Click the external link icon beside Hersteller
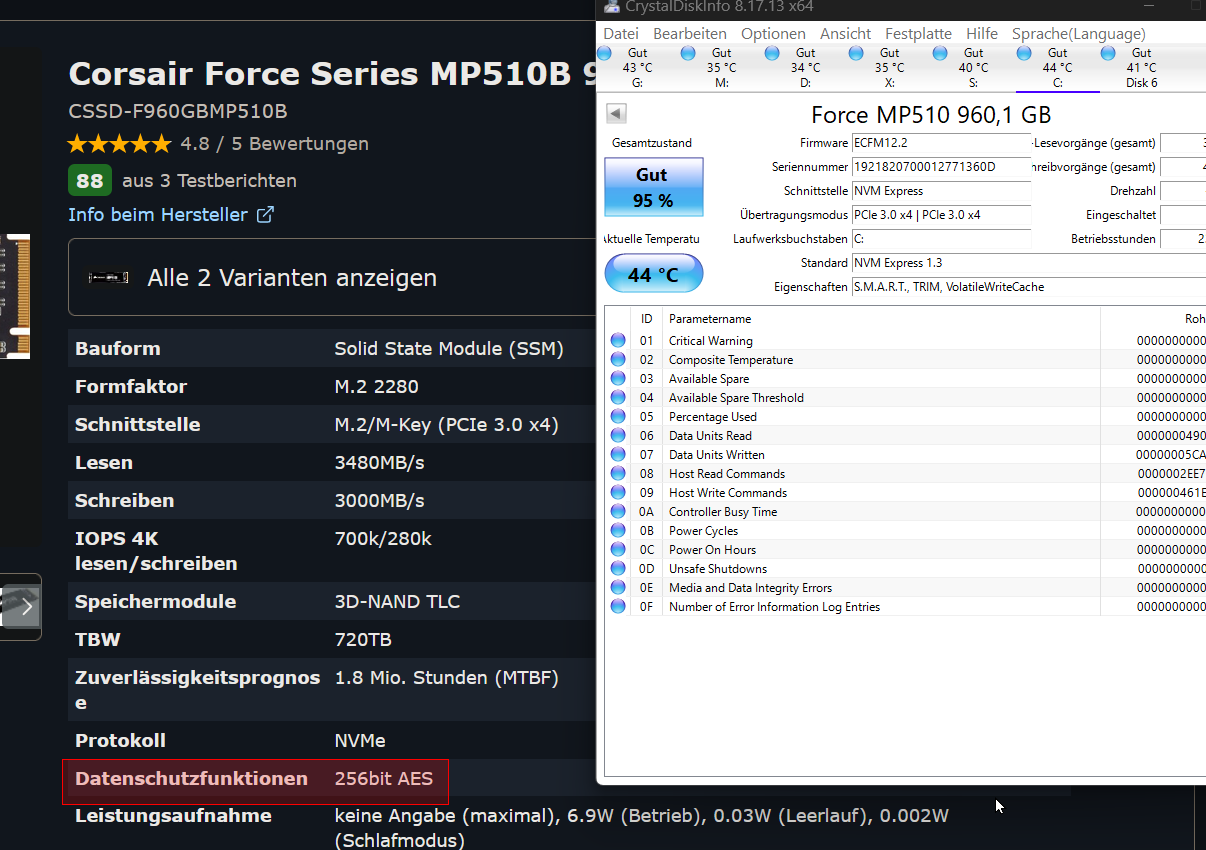 click(266, 214)
